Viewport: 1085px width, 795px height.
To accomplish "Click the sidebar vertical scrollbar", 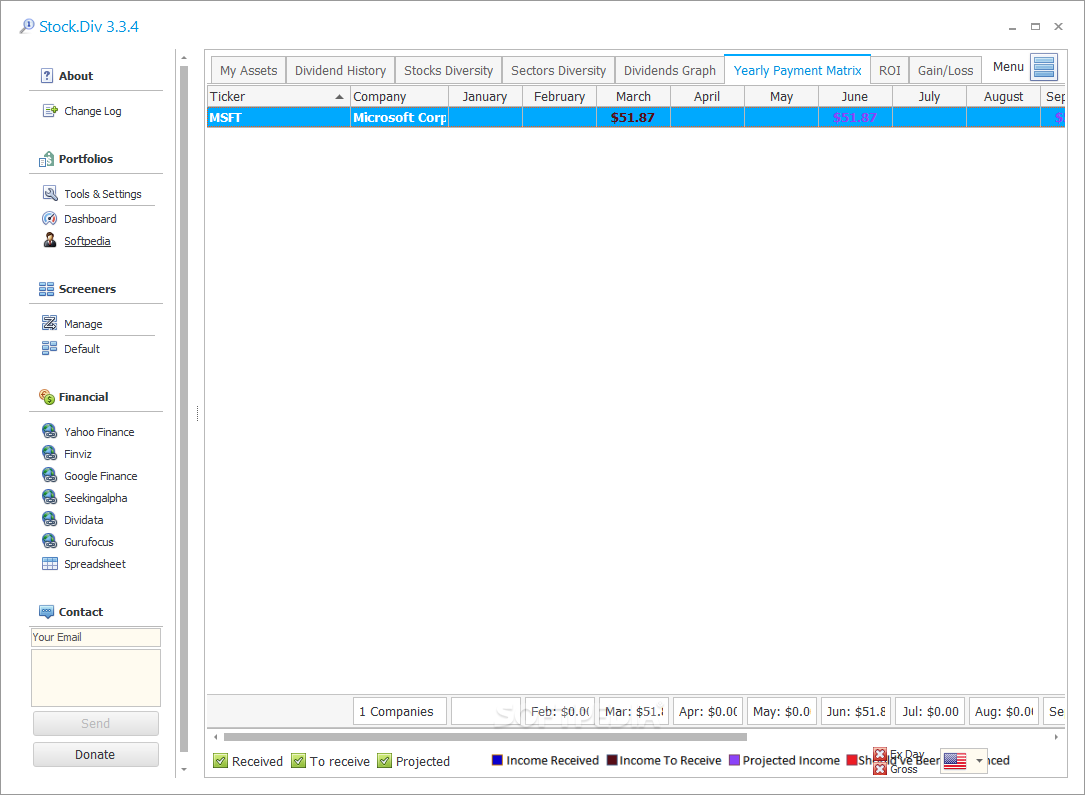I will (184, 408).
